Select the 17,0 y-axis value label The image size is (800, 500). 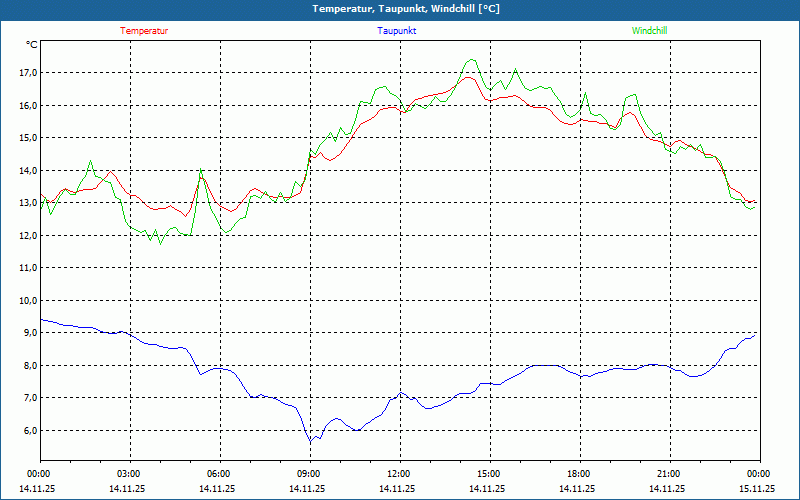[27, 73]
